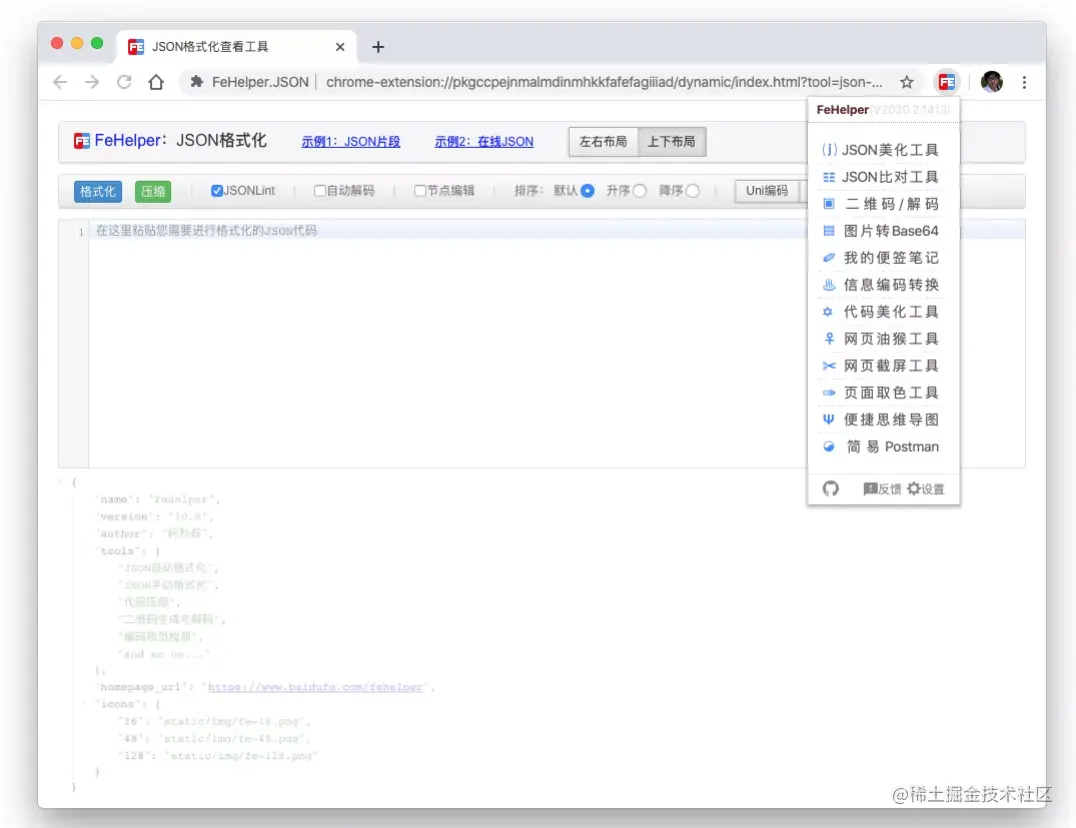This screenshot has width=1076, height=828.
Task: Launch the 网页截屏工具
Action: click(884, 365)
